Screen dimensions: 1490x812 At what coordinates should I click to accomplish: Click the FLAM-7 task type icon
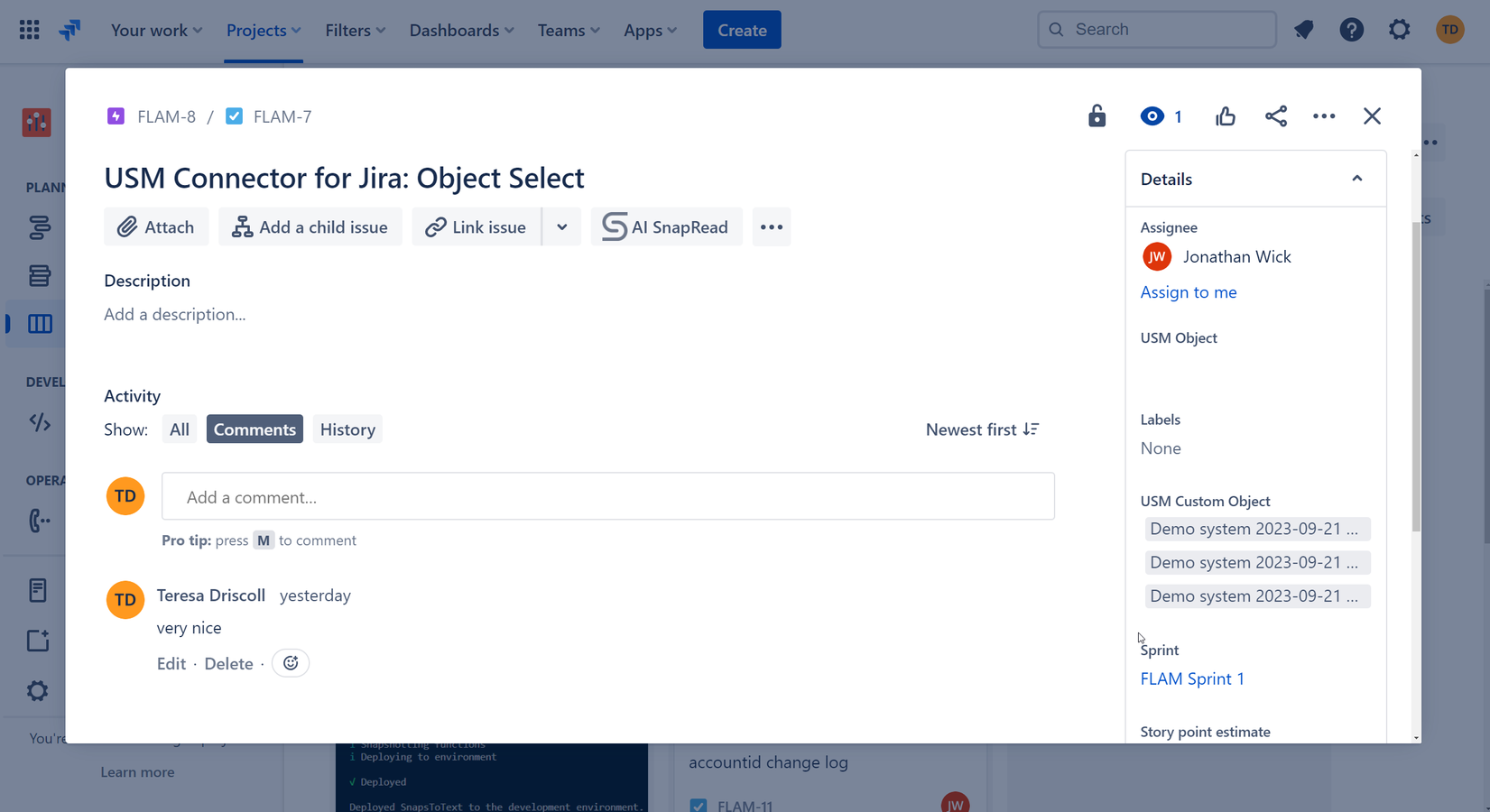tap(234, 115)
